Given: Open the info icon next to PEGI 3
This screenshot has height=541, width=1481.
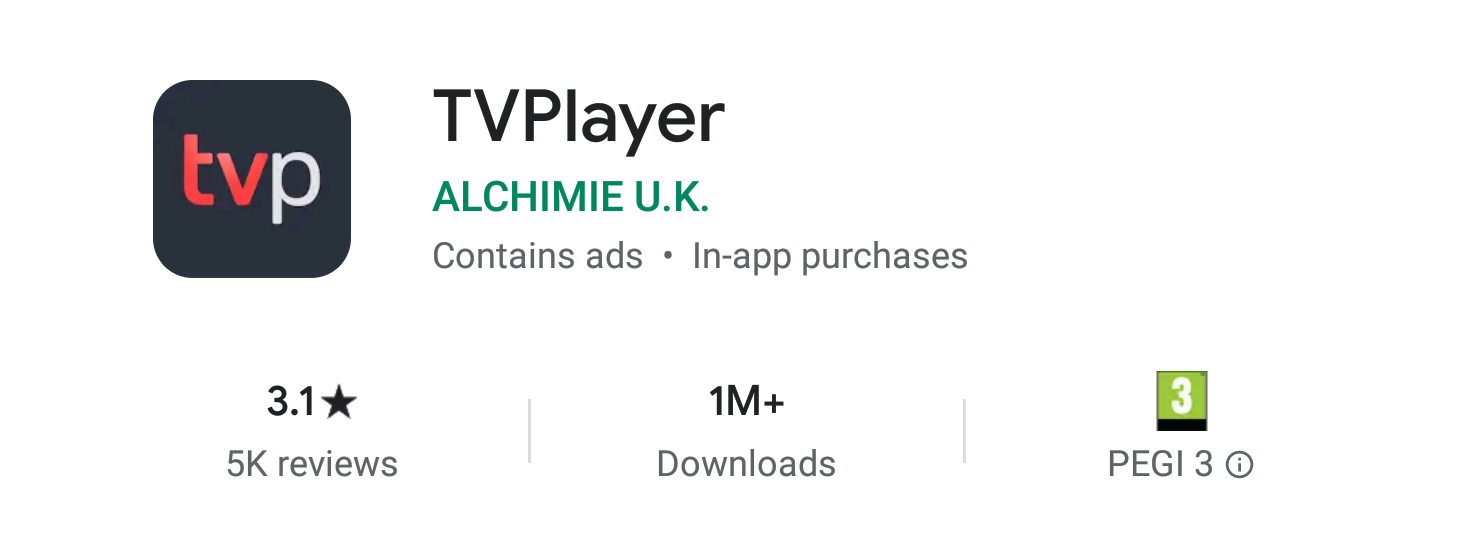Looking at the screenshot, I should point(1239,465).
